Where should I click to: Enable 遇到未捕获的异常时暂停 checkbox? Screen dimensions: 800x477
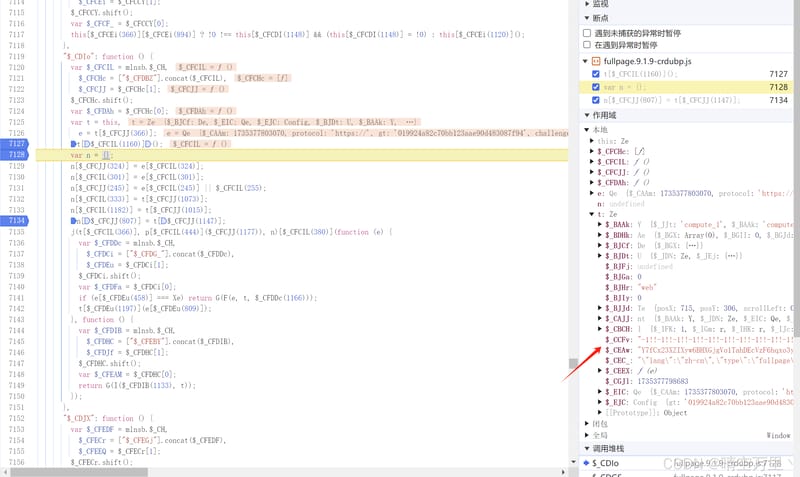click(587, 33)
